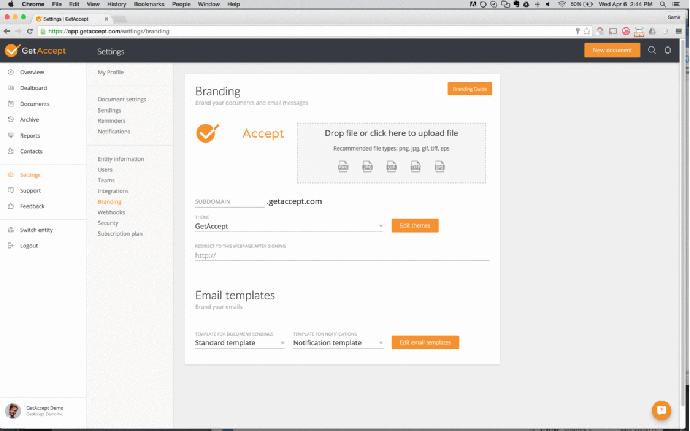Viewport: 690px width, 431px height.
Task: Click the Branding Guide button
Action: point(470,88)
